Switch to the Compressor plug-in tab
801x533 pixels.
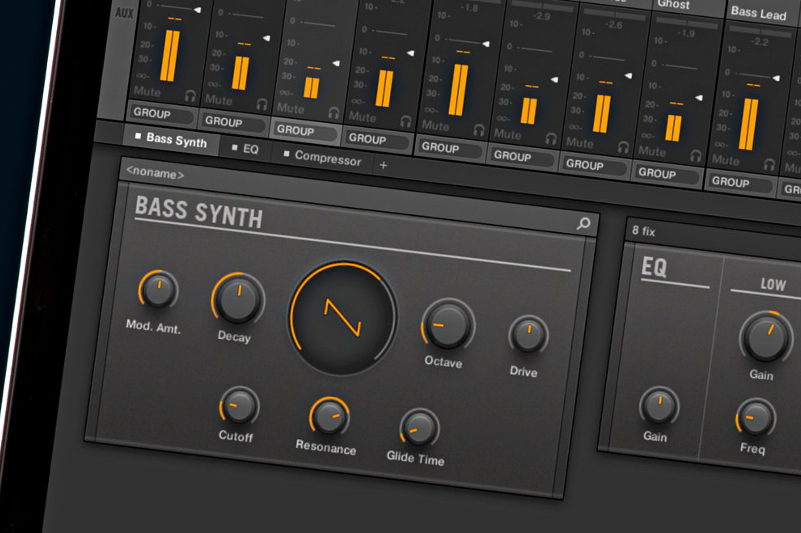[x=323, y=157]
